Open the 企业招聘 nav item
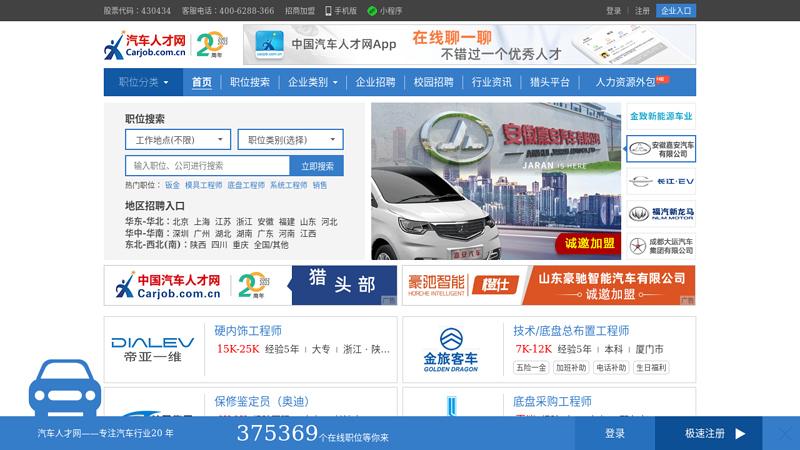The image size is (800, 450). click(376, 82)
